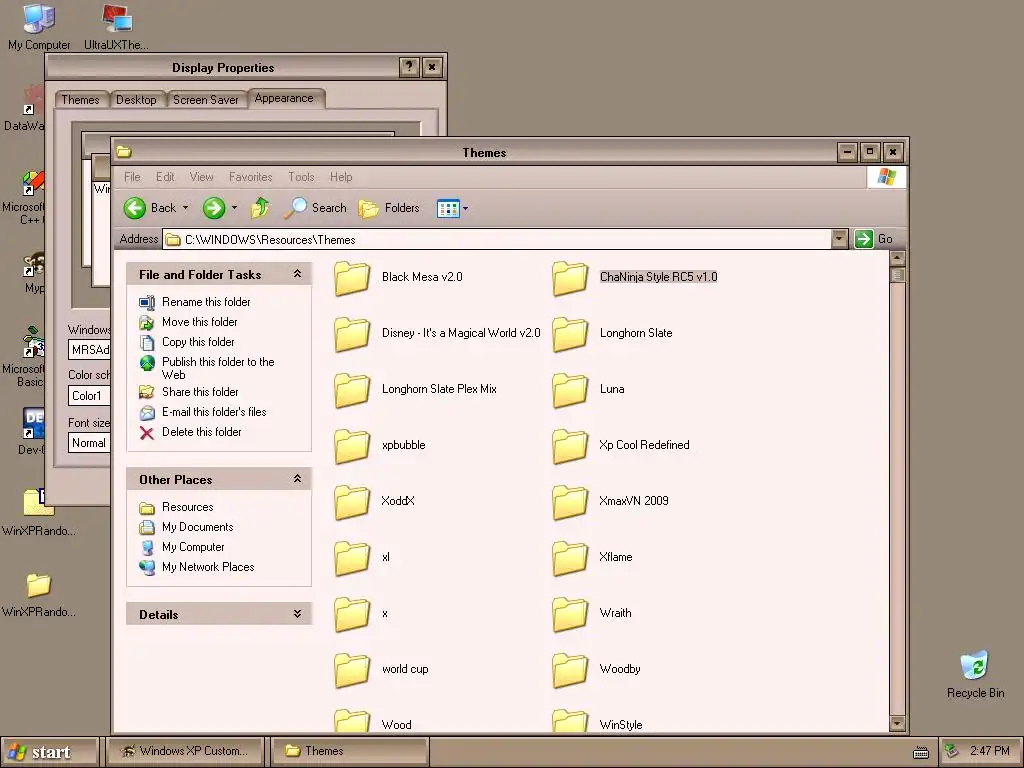Select the Woodby folder icon
Viewport: 1024px width, 768px height.
click(569, 671)
